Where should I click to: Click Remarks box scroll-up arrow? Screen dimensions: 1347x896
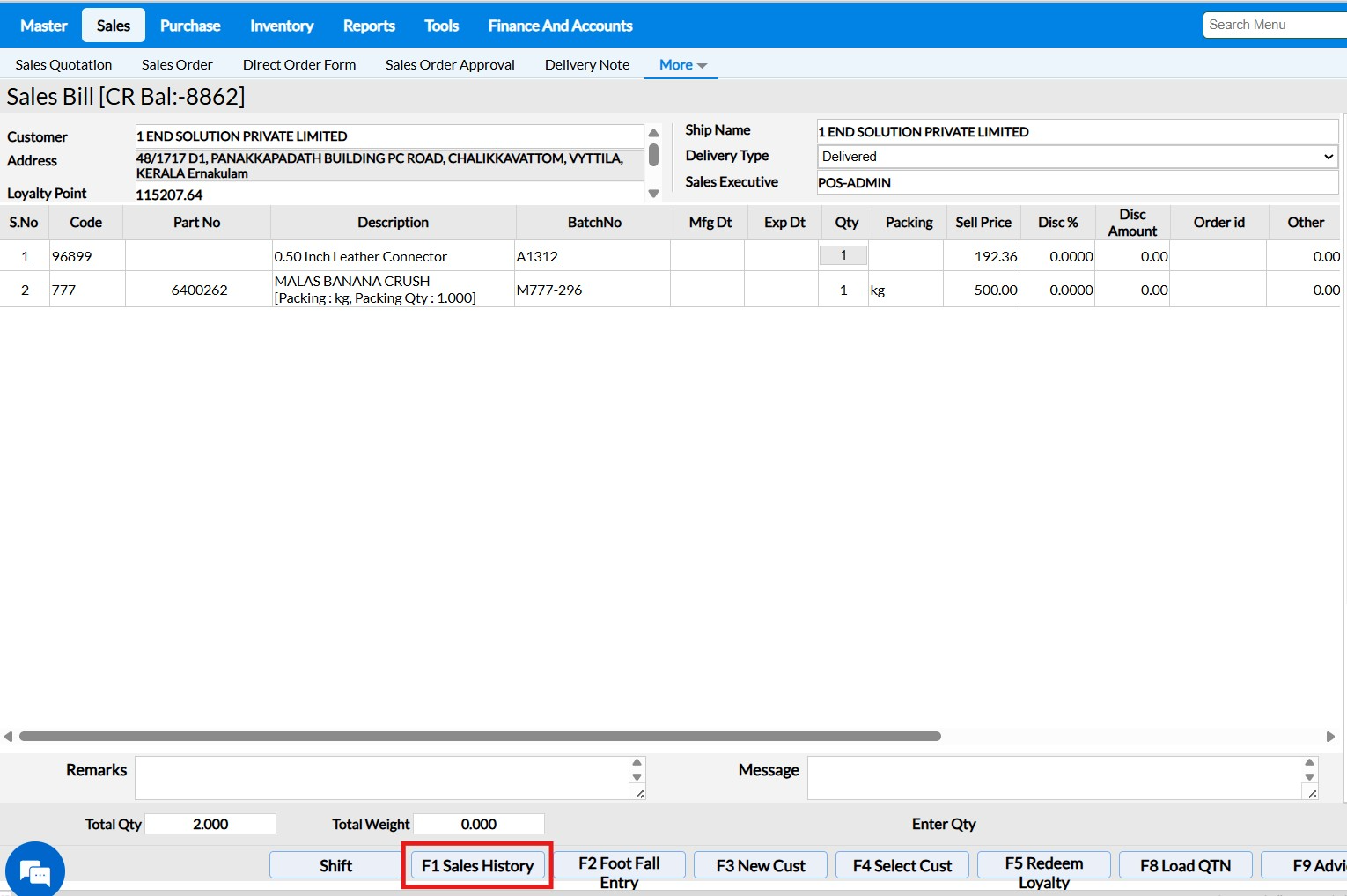click(637, 763)
